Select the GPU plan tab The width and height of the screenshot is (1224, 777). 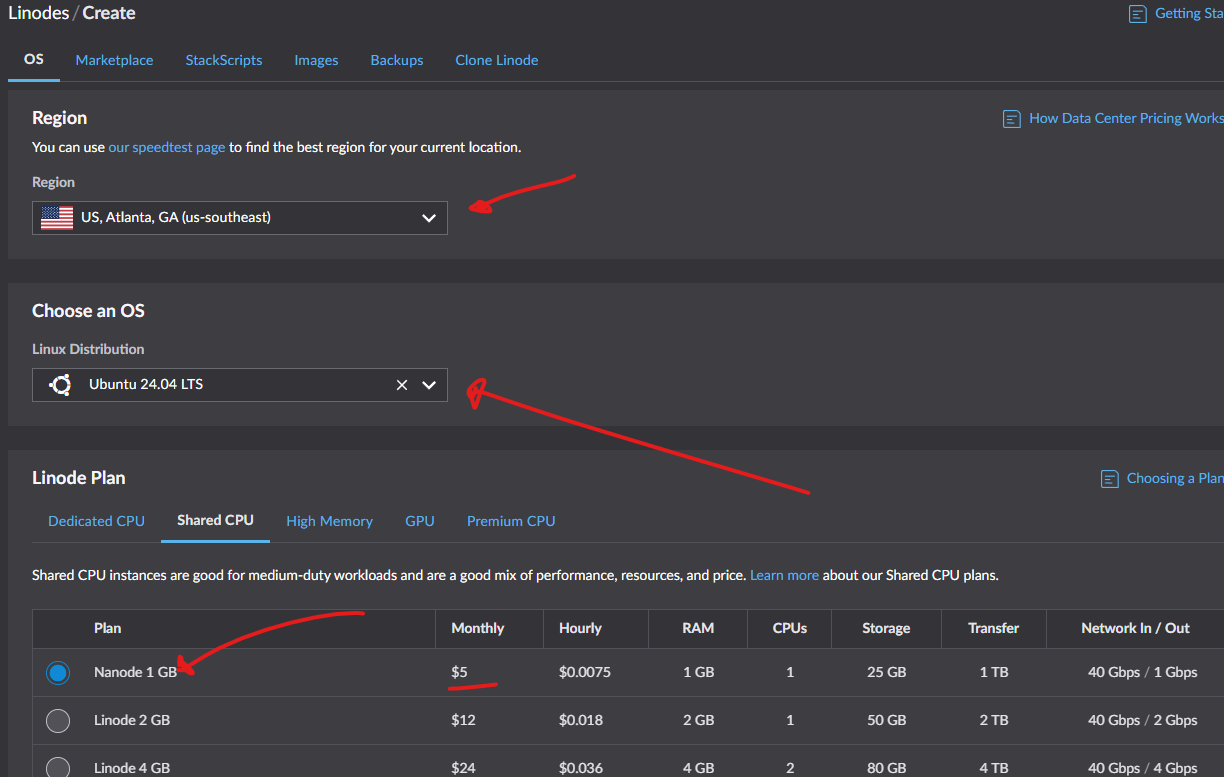coord(420,521)
